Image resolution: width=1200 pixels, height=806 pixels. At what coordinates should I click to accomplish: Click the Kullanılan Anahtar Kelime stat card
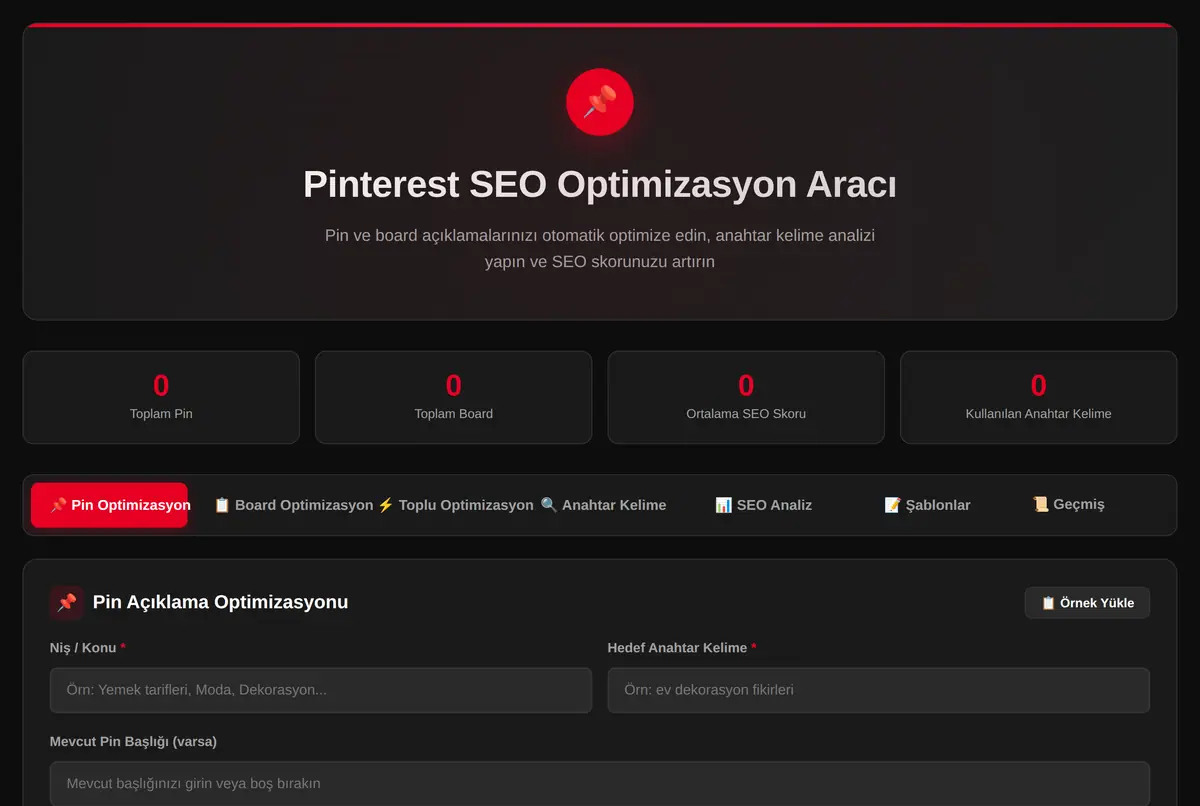[1038, 397]
